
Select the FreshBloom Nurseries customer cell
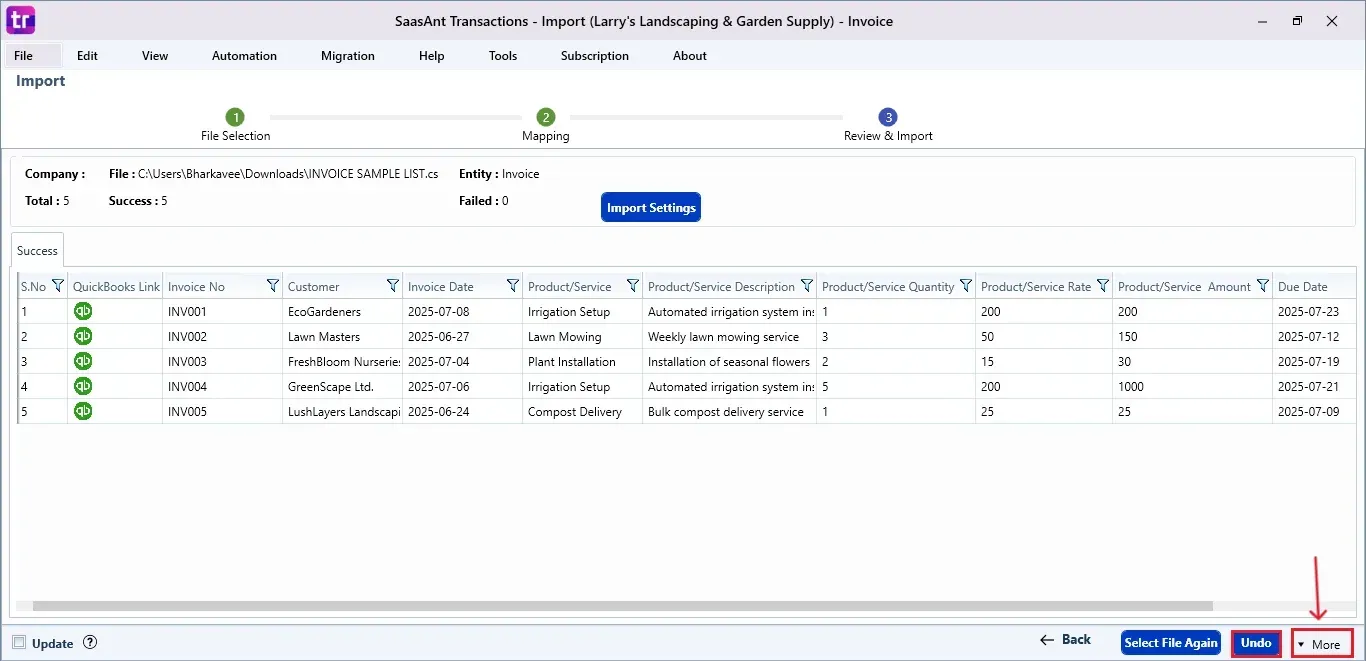[x=342, y=361]
